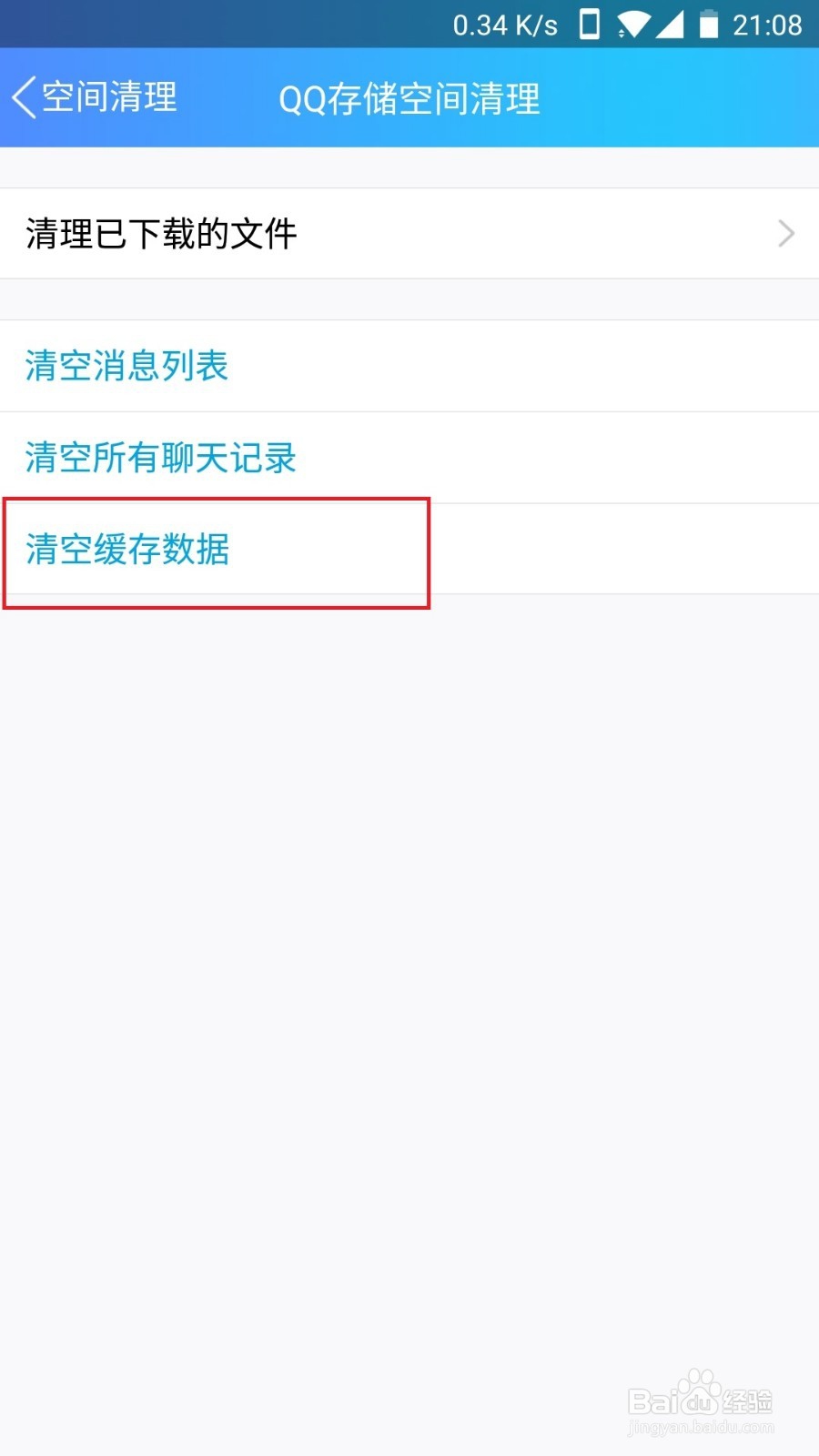
Task: Tap the gray separator area between list sections
Action: pos(409,298)
